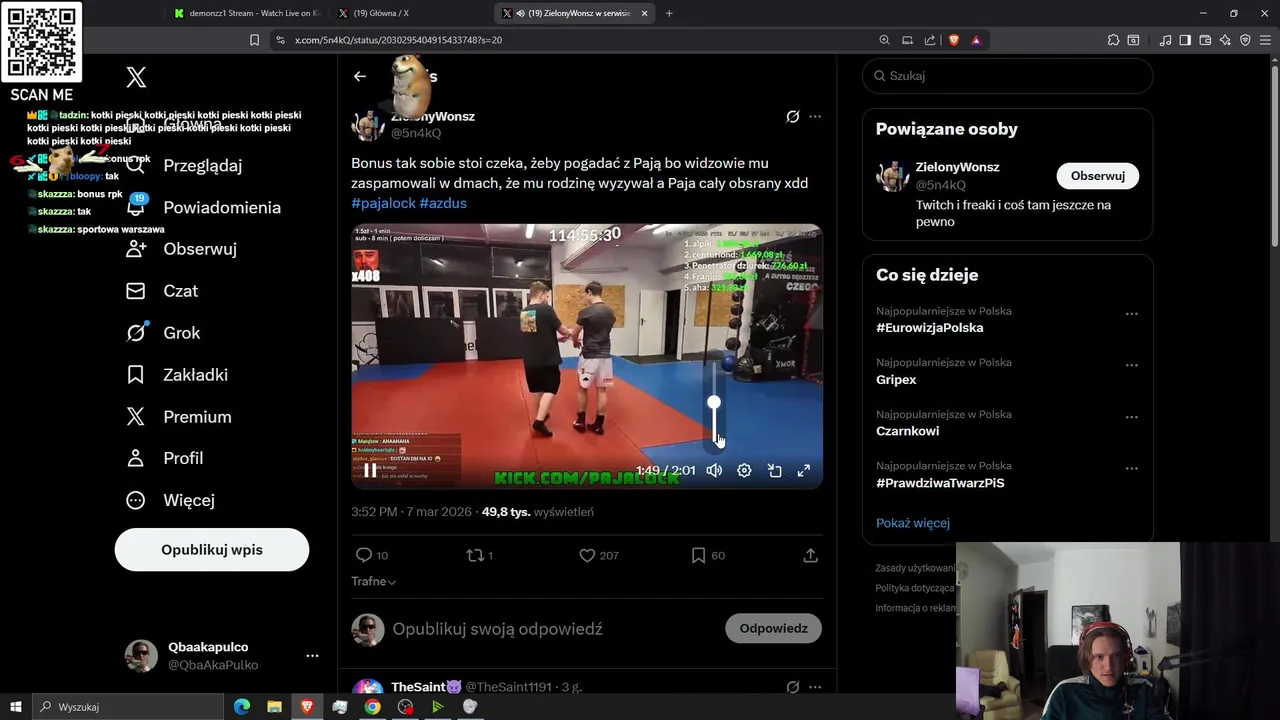Open hashtag #azdus link
The image size is (1280, 720).
443,203
